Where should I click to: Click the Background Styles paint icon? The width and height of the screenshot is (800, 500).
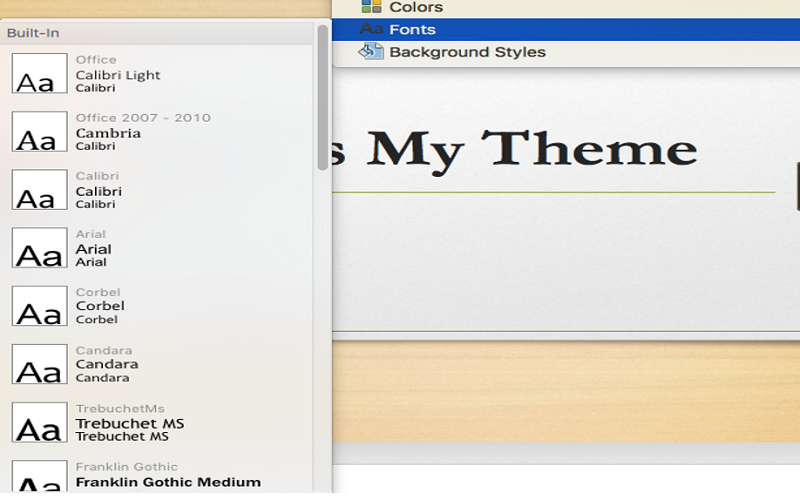pos(371,51)
